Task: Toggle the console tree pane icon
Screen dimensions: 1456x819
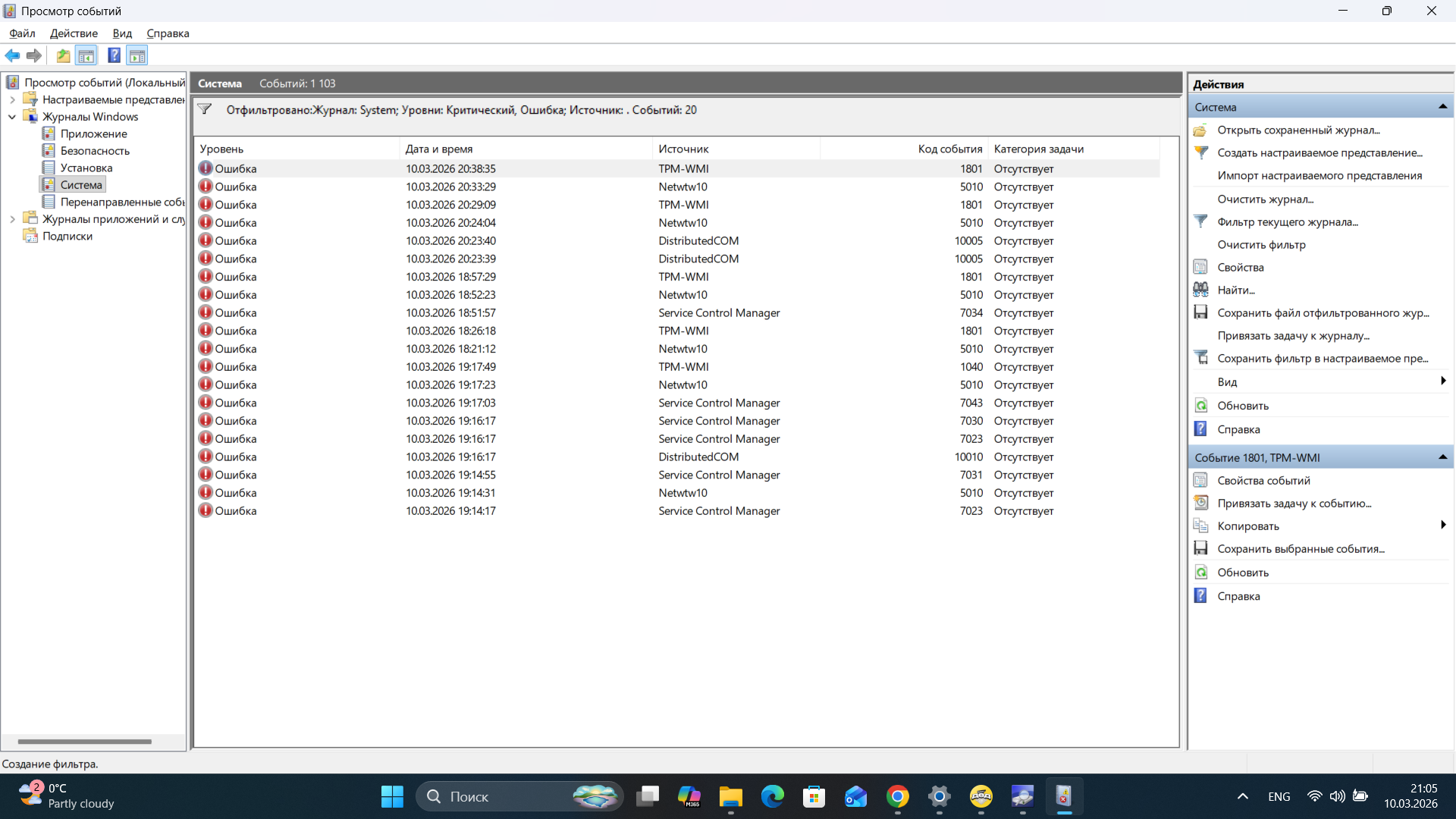Action: pos(86,55)
